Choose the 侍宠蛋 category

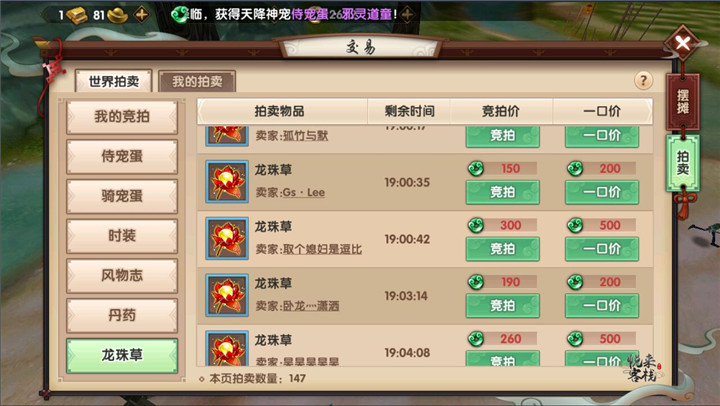pyautogui.click(x=122, y=157)
